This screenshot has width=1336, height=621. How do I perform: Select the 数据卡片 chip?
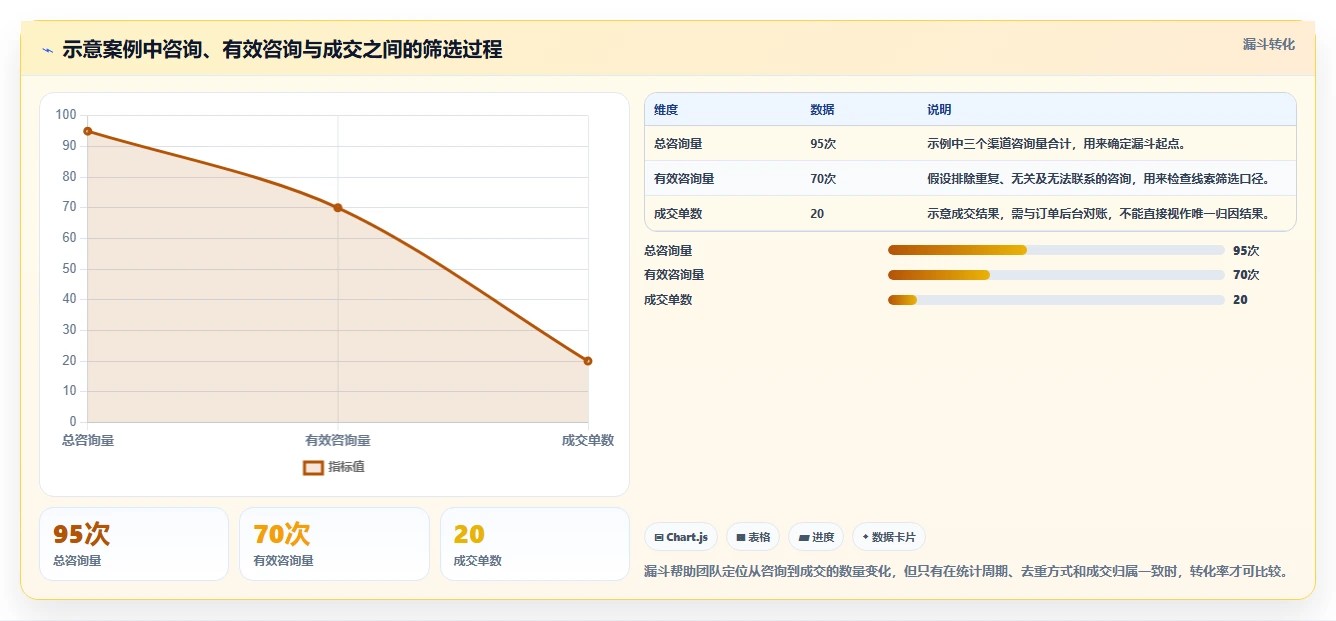pos(889,537)
